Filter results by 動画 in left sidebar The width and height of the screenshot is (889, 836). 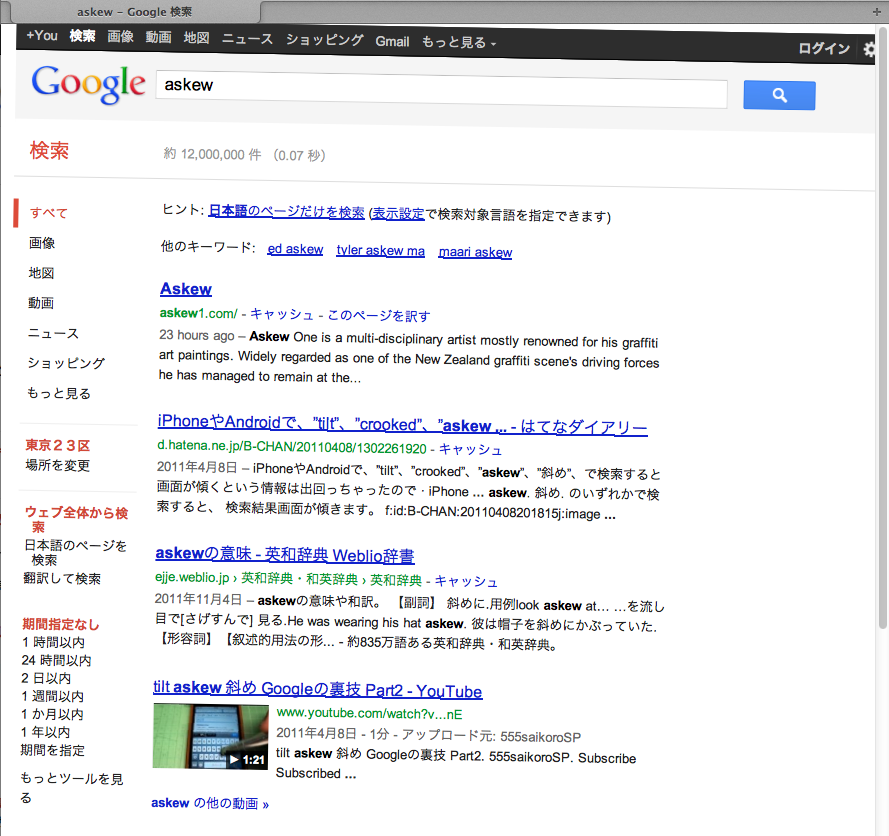click(41, 303)
